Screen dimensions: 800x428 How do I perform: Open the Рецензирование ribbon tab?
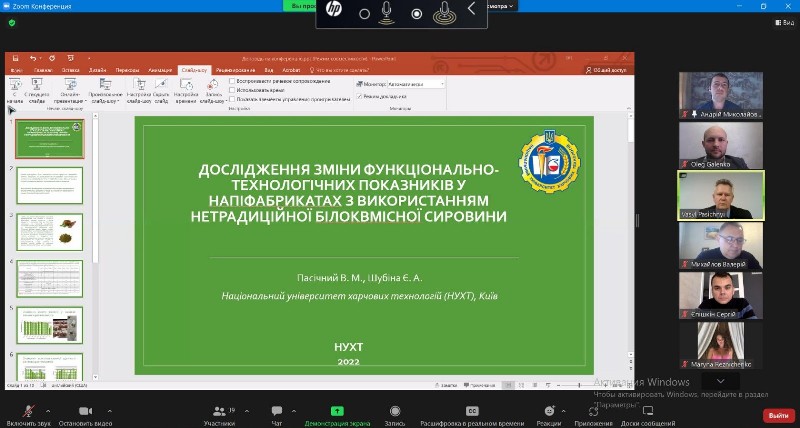[x=235, y=70]
